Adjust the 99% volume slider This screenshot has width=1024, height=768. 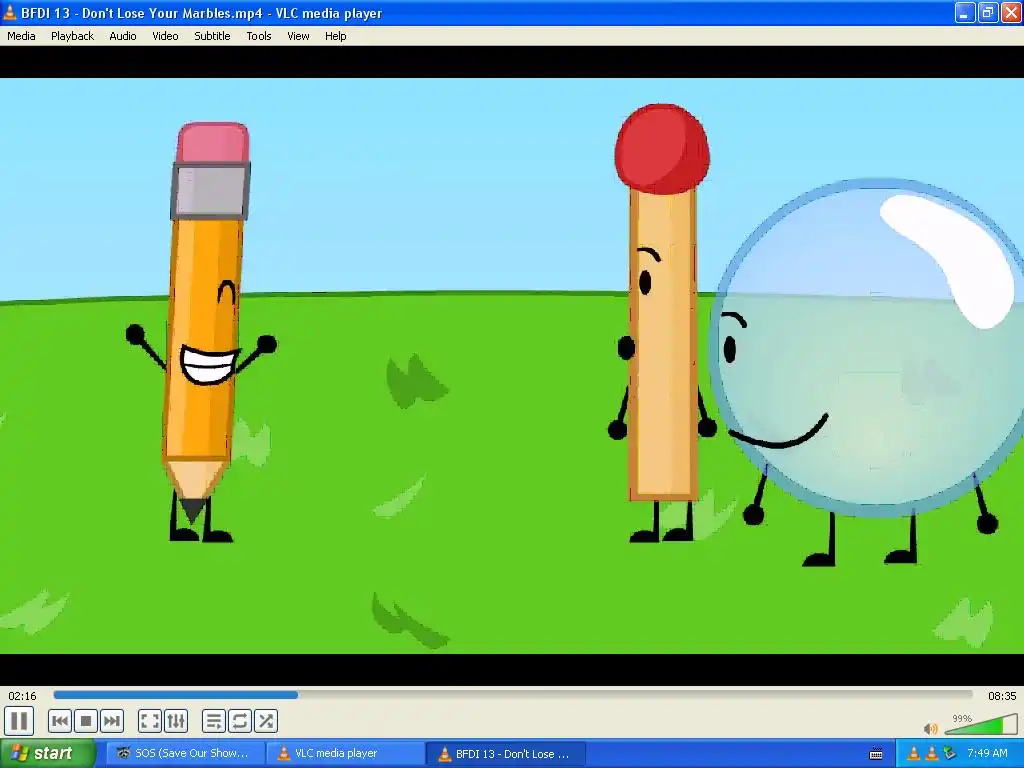coord(980,725)
